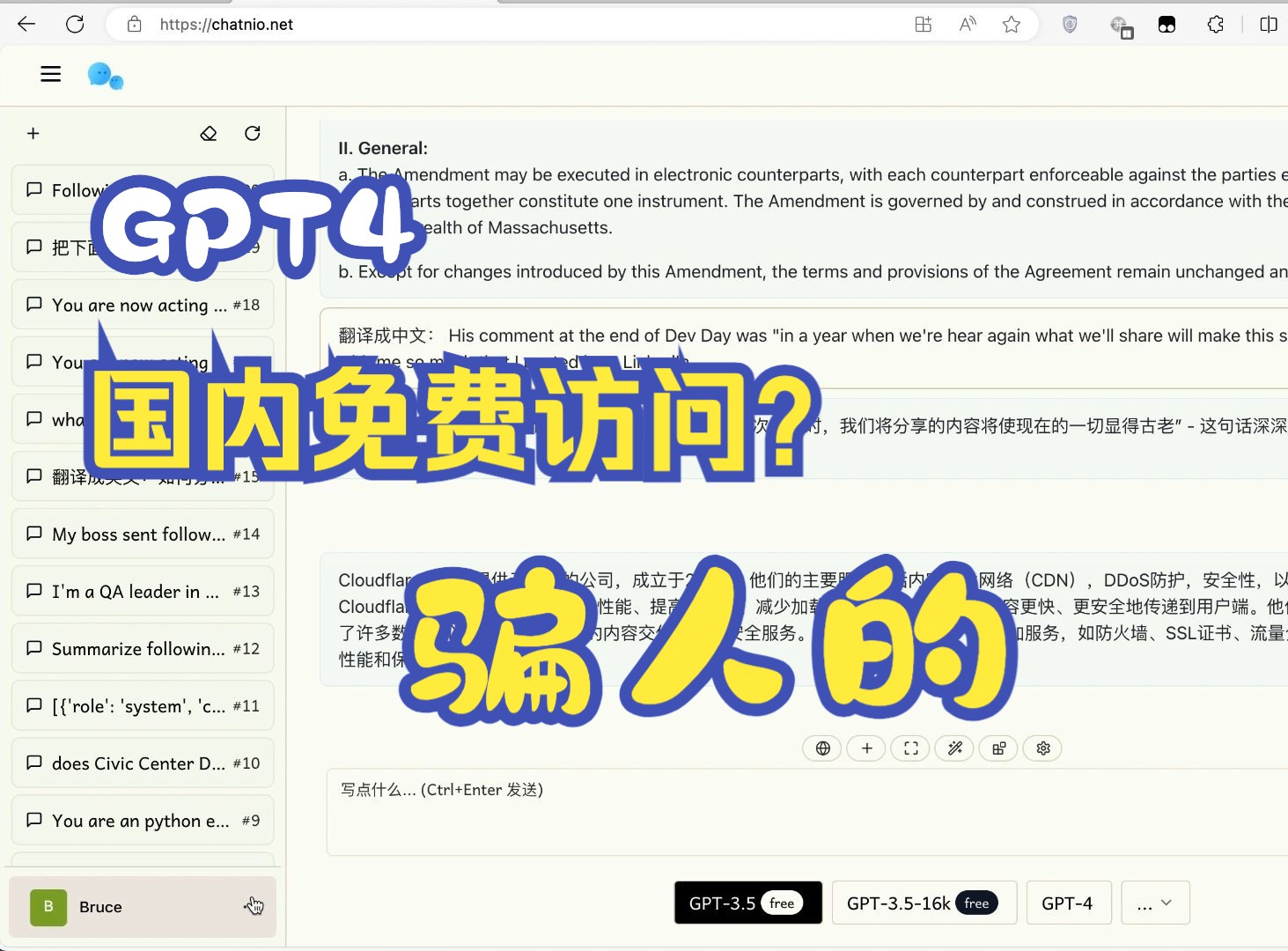Open the dark robot-face extension icon

pos(1167,25)
